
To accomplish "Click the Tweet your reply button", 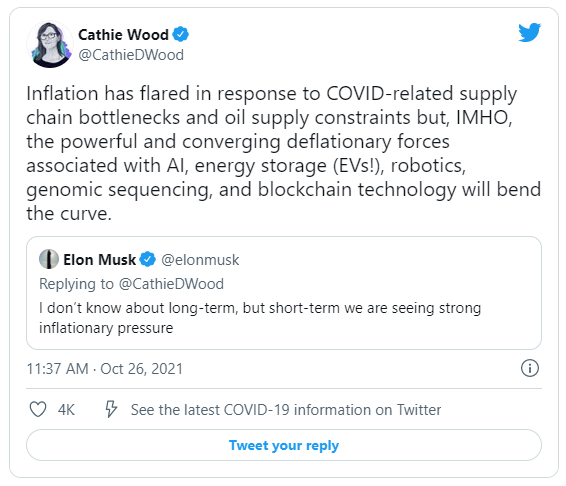I will point(284,445).
